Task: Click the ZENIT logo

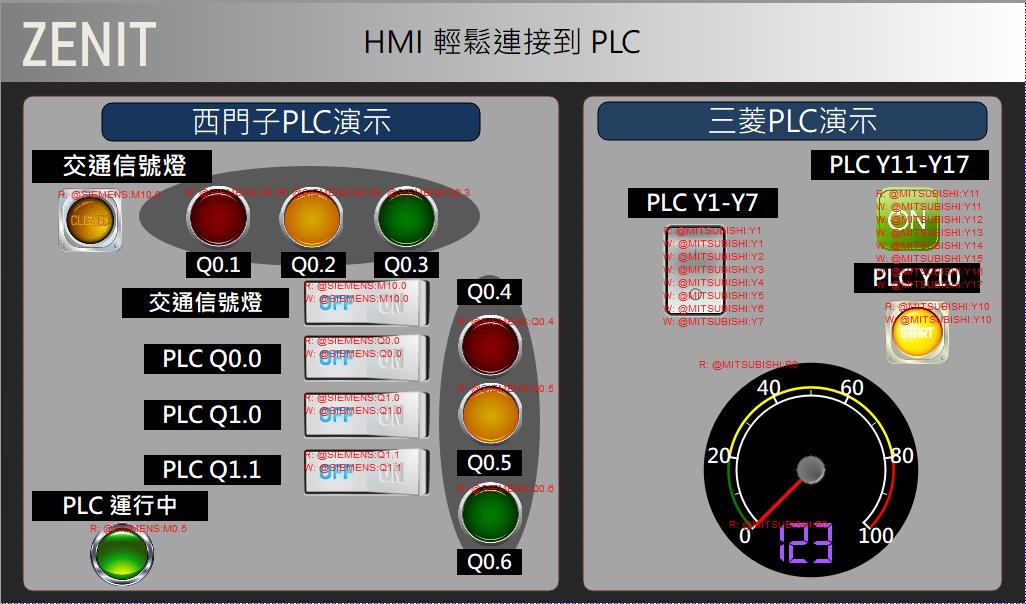Action: pyautogui.click(x=89, y=44)
